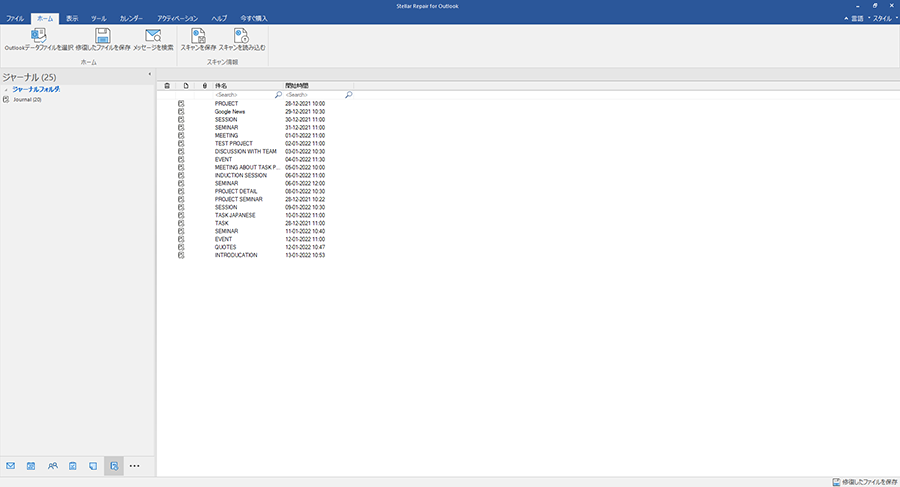900x487 pixels.
Task: Click journal icon of QUOTES row
Action: (x=181, y=247)
